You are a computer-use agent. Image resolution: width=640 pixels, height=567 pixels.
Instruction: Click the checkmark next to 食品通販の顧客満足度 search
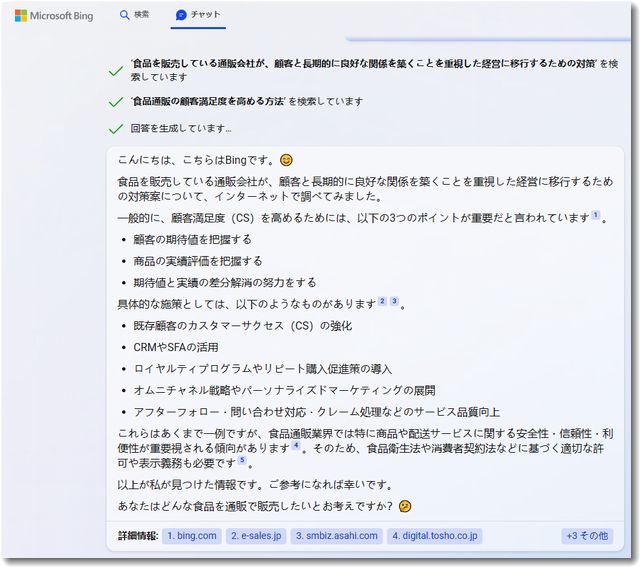click(116, 101)
